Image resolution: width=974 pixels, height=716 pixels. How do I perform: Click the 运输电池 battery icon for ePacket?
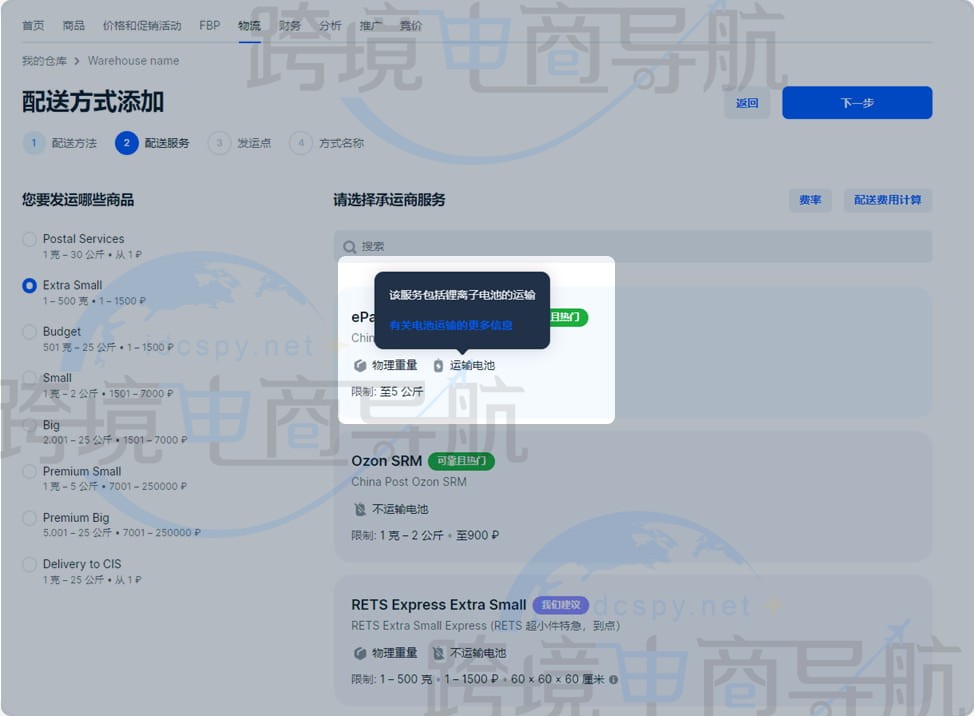[438, 365]
